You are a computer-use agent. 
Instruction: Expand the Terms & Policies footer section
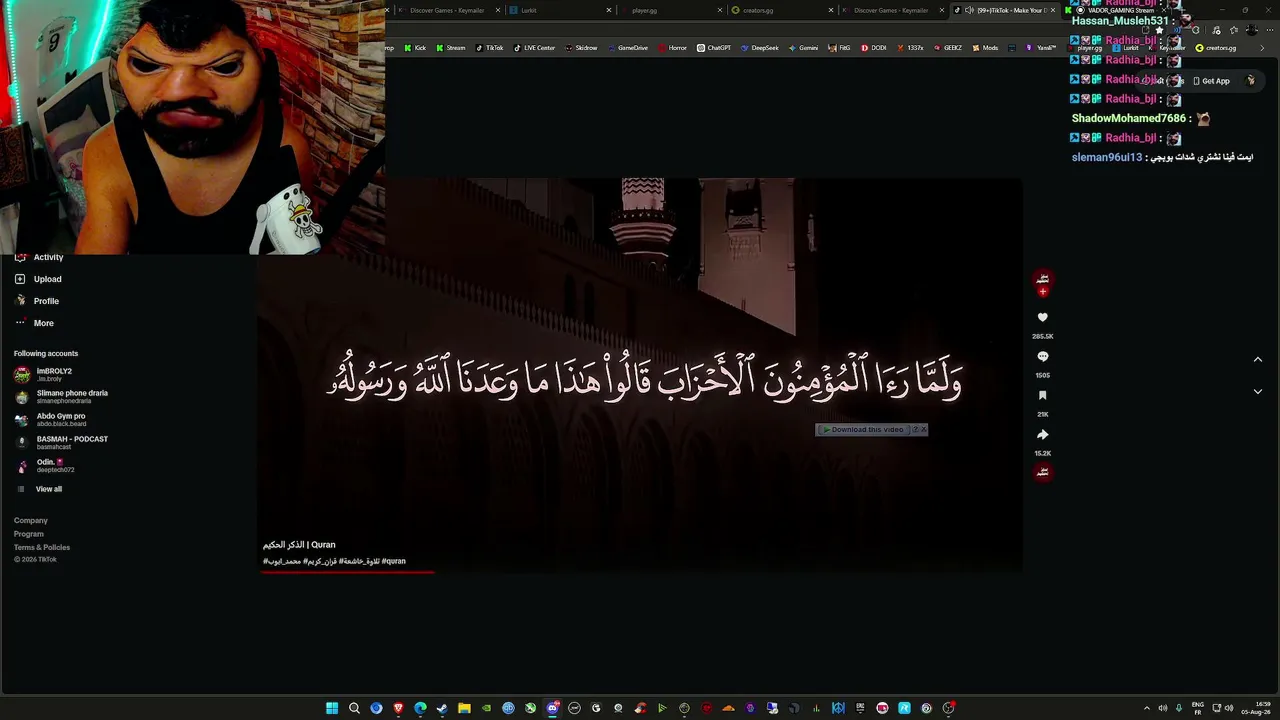click(42, 547)
